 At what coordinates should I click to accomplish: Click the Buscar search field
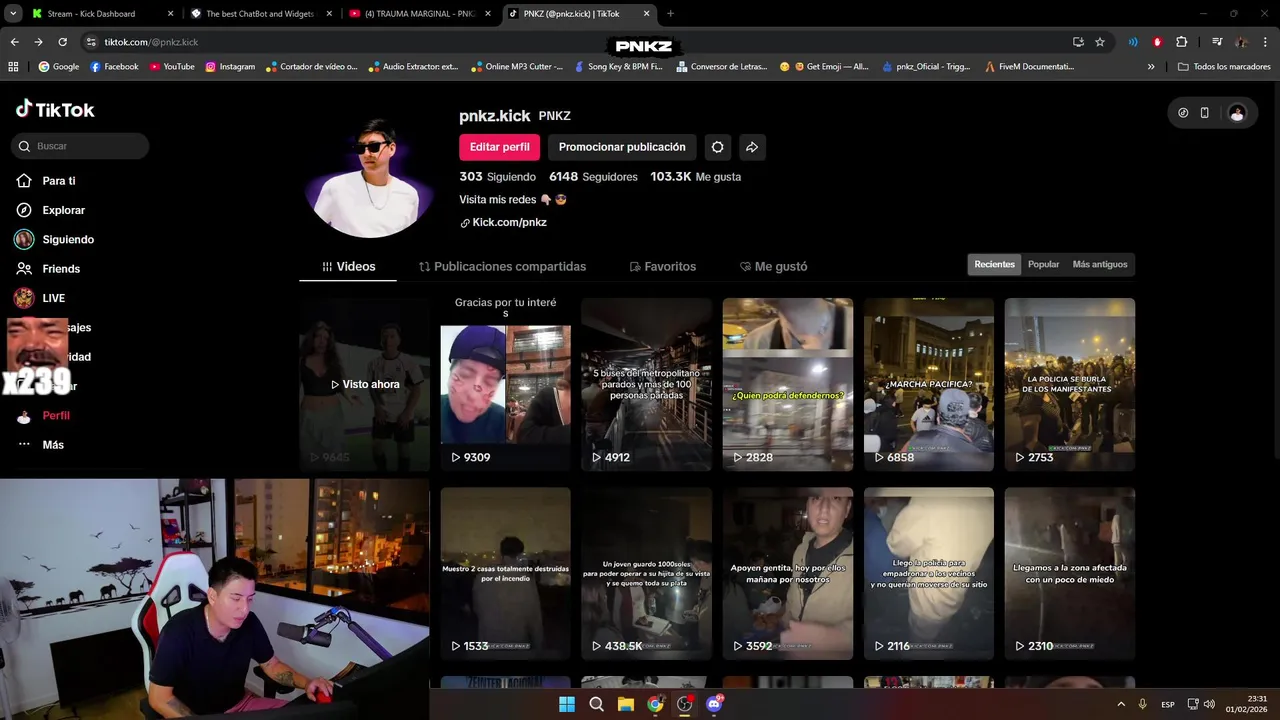[x=80, y=146]
